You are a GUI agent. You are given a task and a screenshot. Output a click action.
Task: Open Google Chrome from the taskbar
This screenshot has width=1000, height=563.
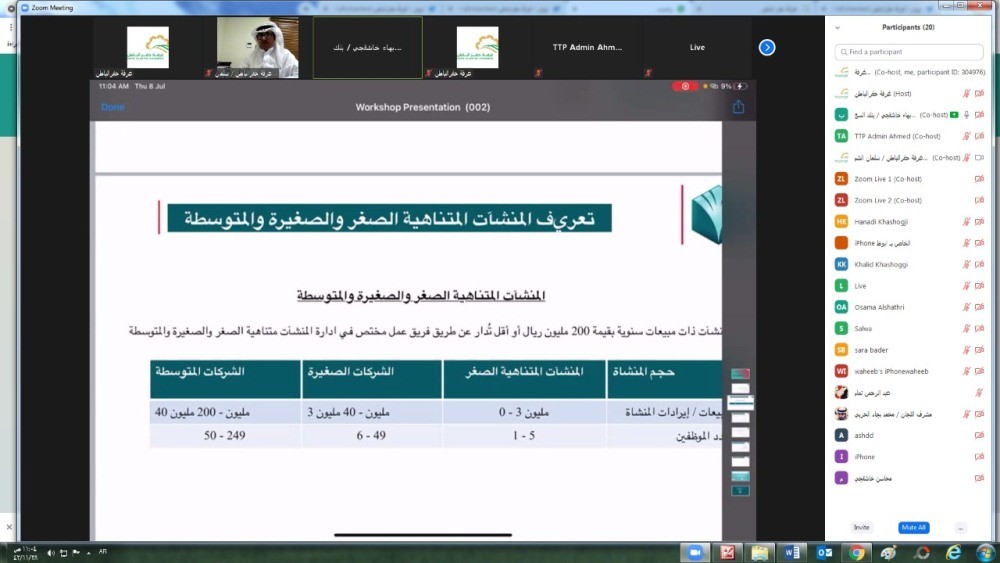pyautogui.click(x=857, y=552)
